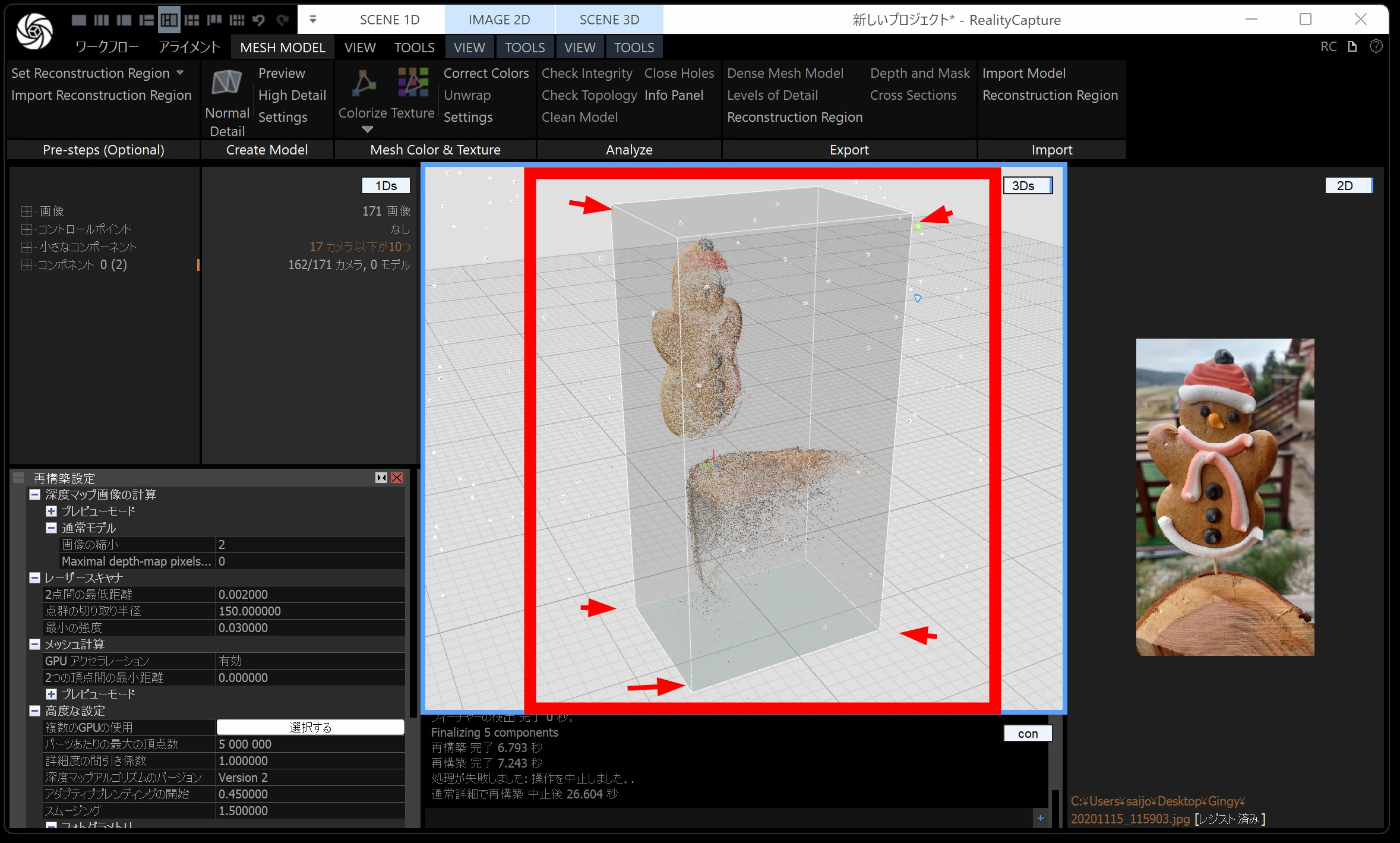Screen dimensions: 1400x843
Task: Click the Colorize icon
Action: click(x=364, y=83)
